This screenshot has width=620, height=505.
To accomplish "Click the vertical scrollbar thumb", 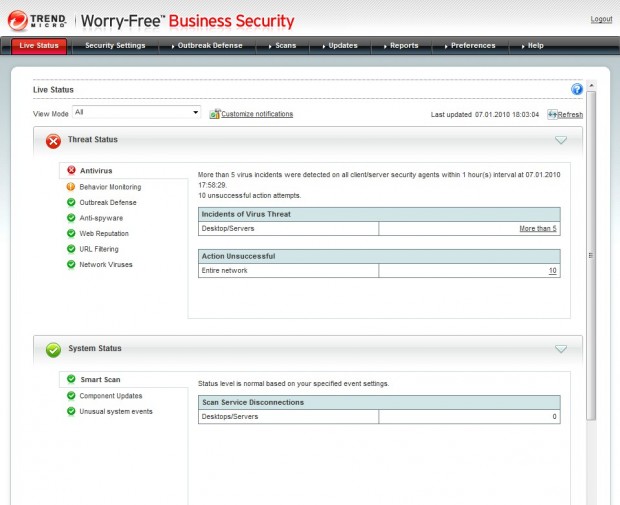I will [591, 255].
